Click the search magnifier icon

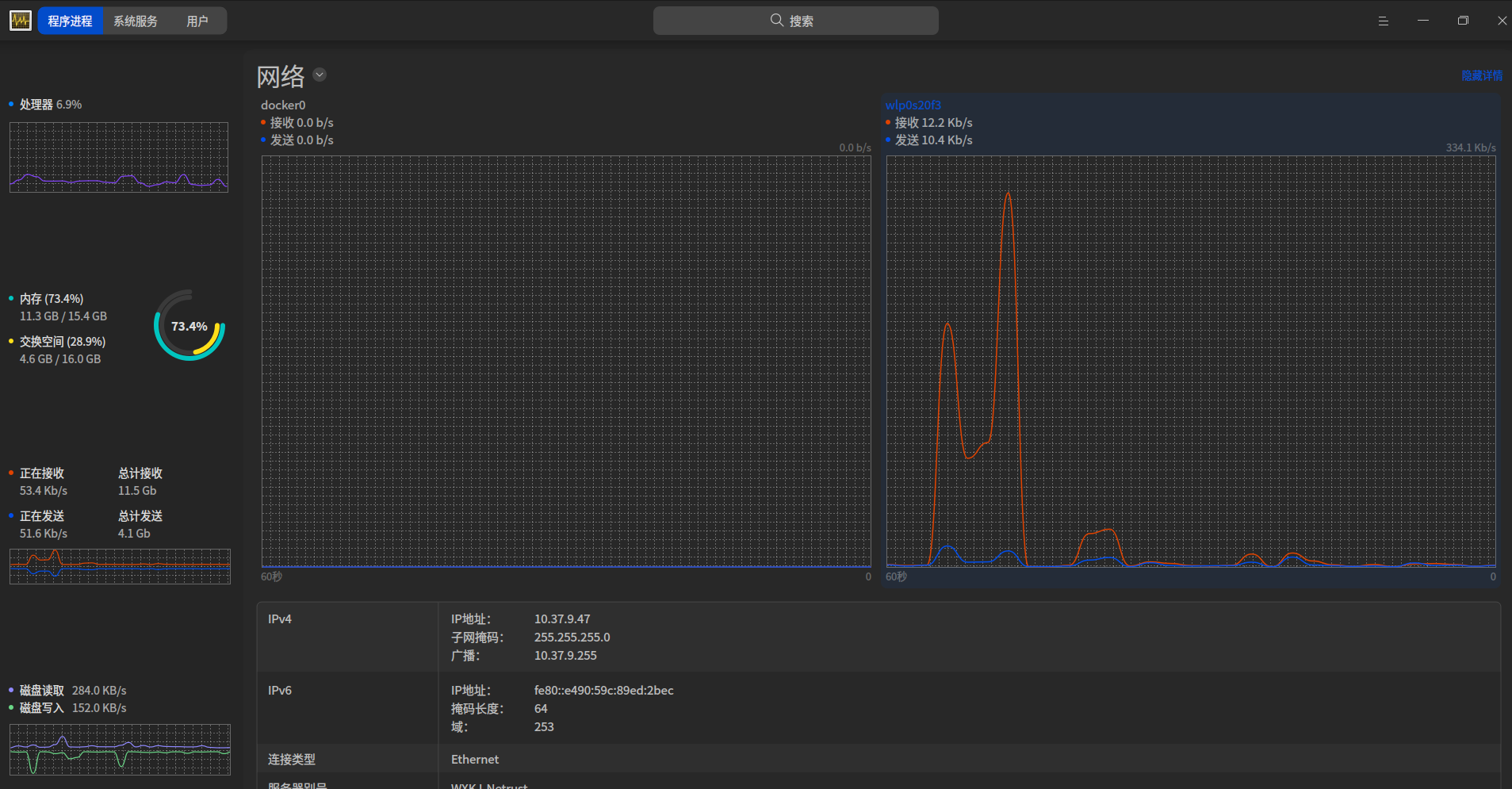tap(777, 21)
